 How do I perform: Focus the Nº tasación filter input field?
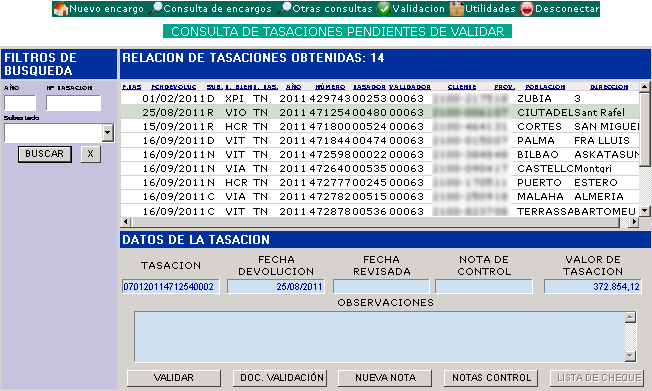74,103
